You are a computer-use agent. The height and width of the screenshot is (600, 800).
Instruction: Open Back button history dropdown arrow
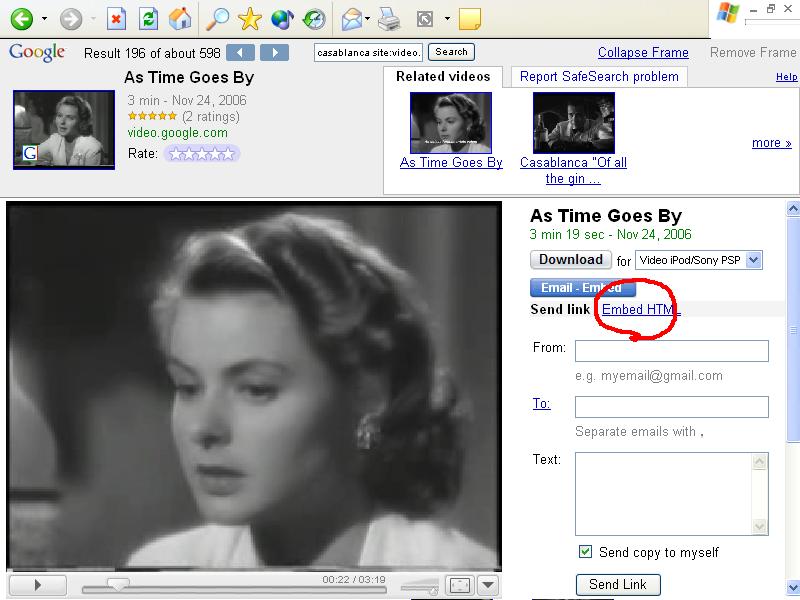44,19
